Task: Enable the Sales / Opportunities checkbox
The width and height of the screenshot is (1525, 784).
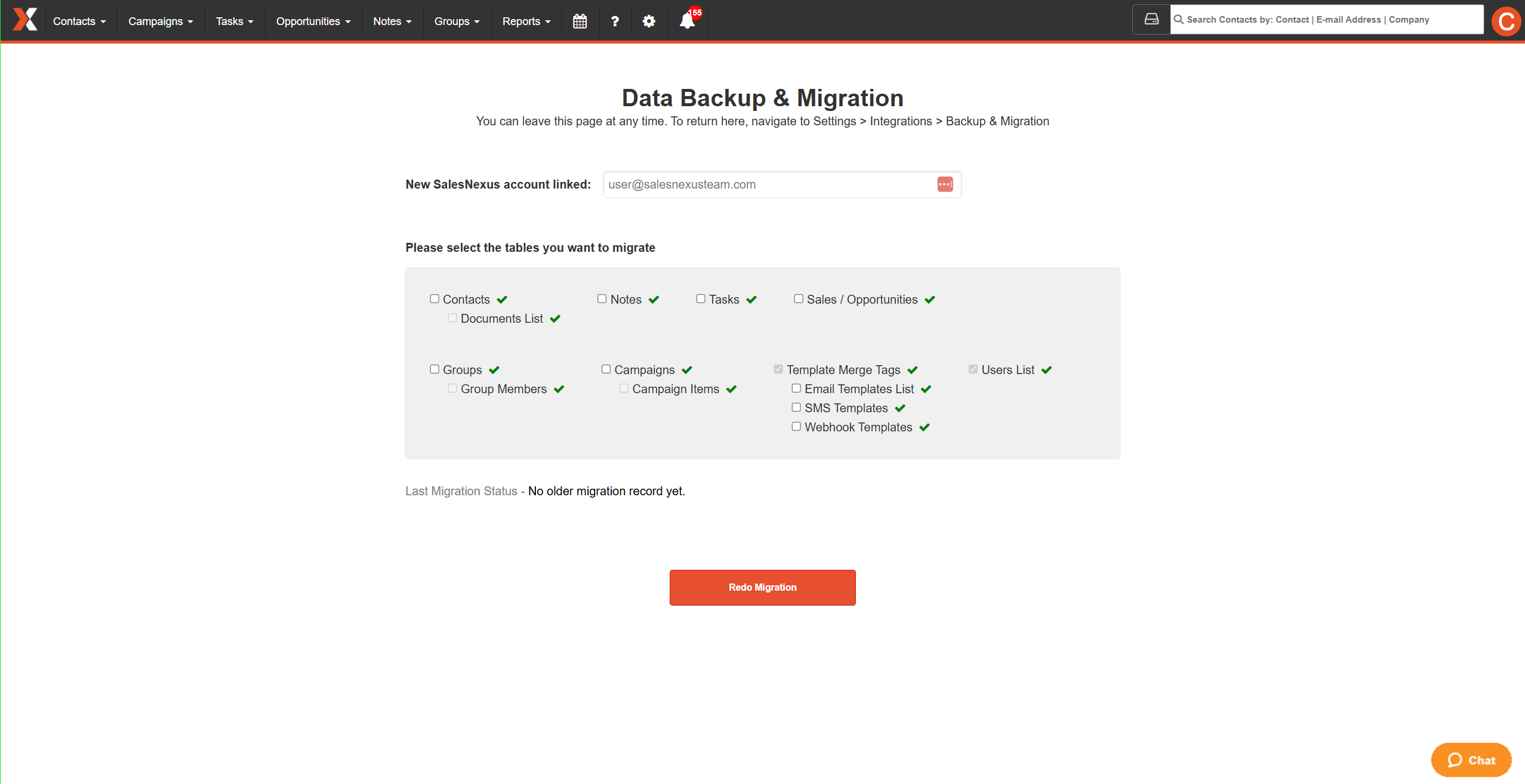Action: [x=799, y=299]
